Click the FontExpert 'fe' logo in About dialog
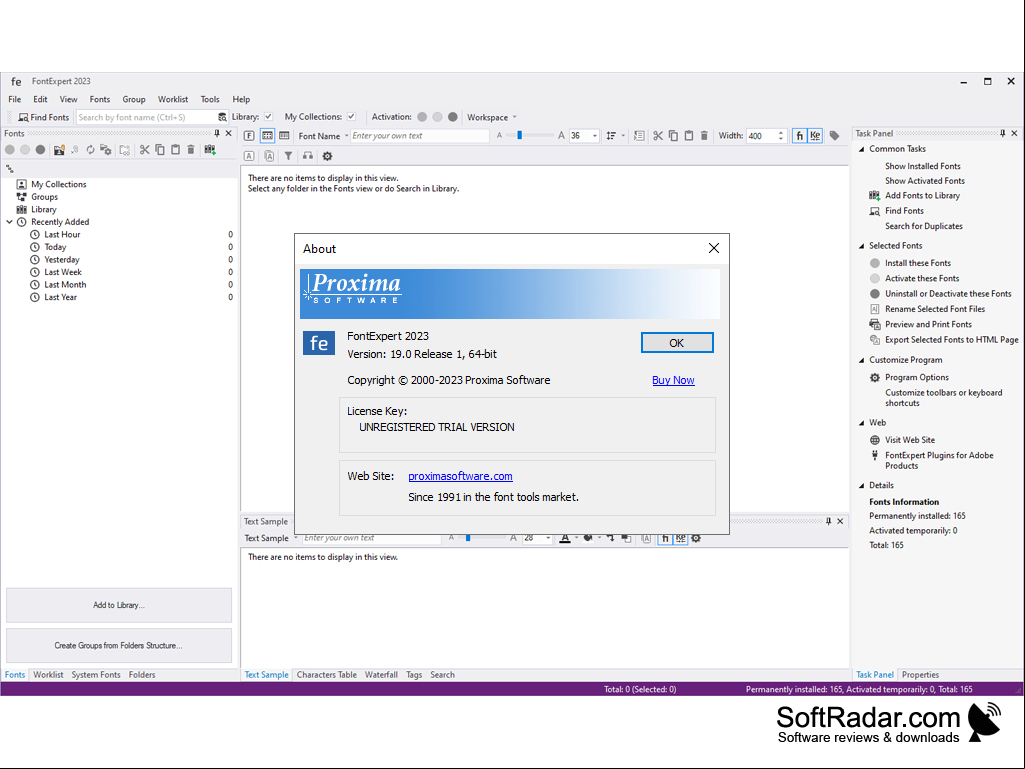The image size is (1025, 769). coord(319,343)
